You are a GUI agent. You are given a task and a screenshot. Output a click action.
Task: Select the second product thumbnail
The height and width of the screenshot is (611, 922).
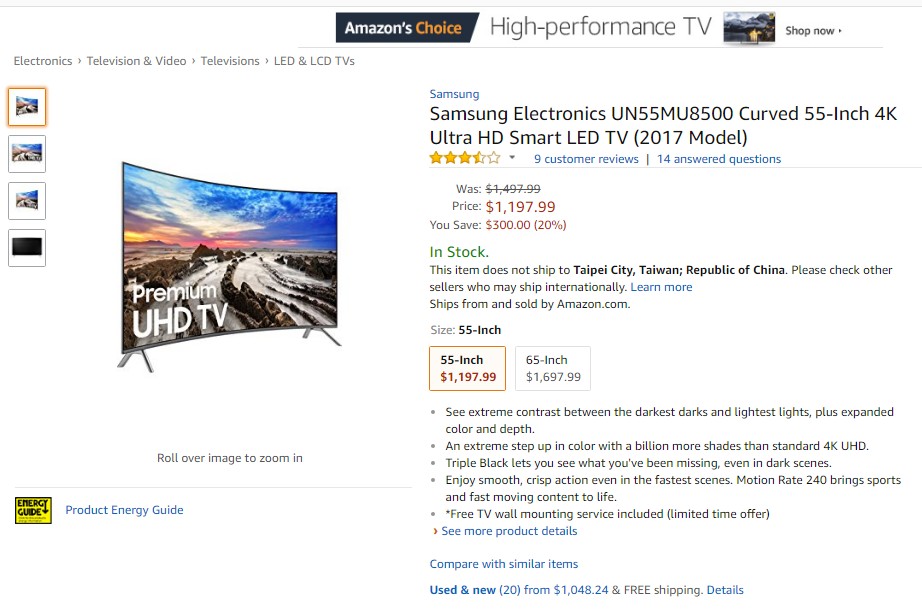[x=27, y=154]
